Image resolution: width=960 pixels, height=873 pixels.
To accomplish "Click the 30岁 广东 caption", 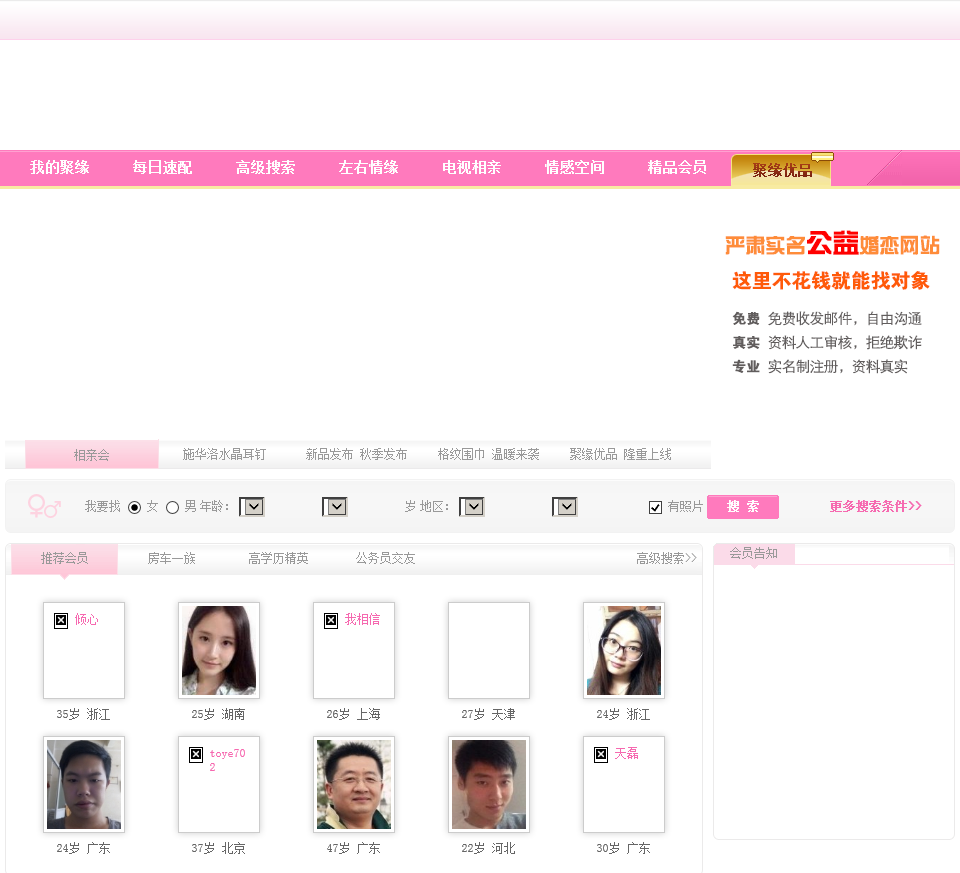I will coord(623,849).
